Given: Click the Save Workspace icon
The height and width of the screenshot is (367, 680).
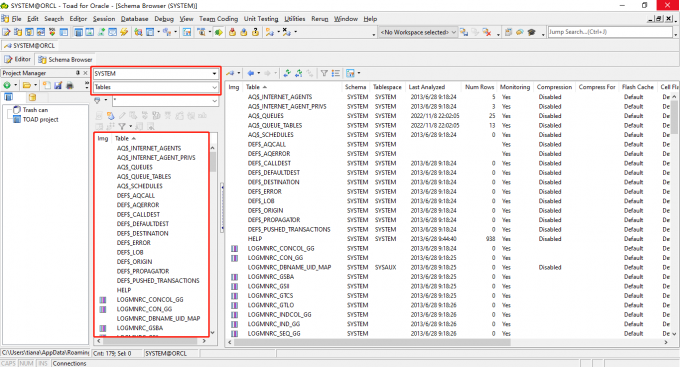Looking at the screenshot, I should [464, 32].
